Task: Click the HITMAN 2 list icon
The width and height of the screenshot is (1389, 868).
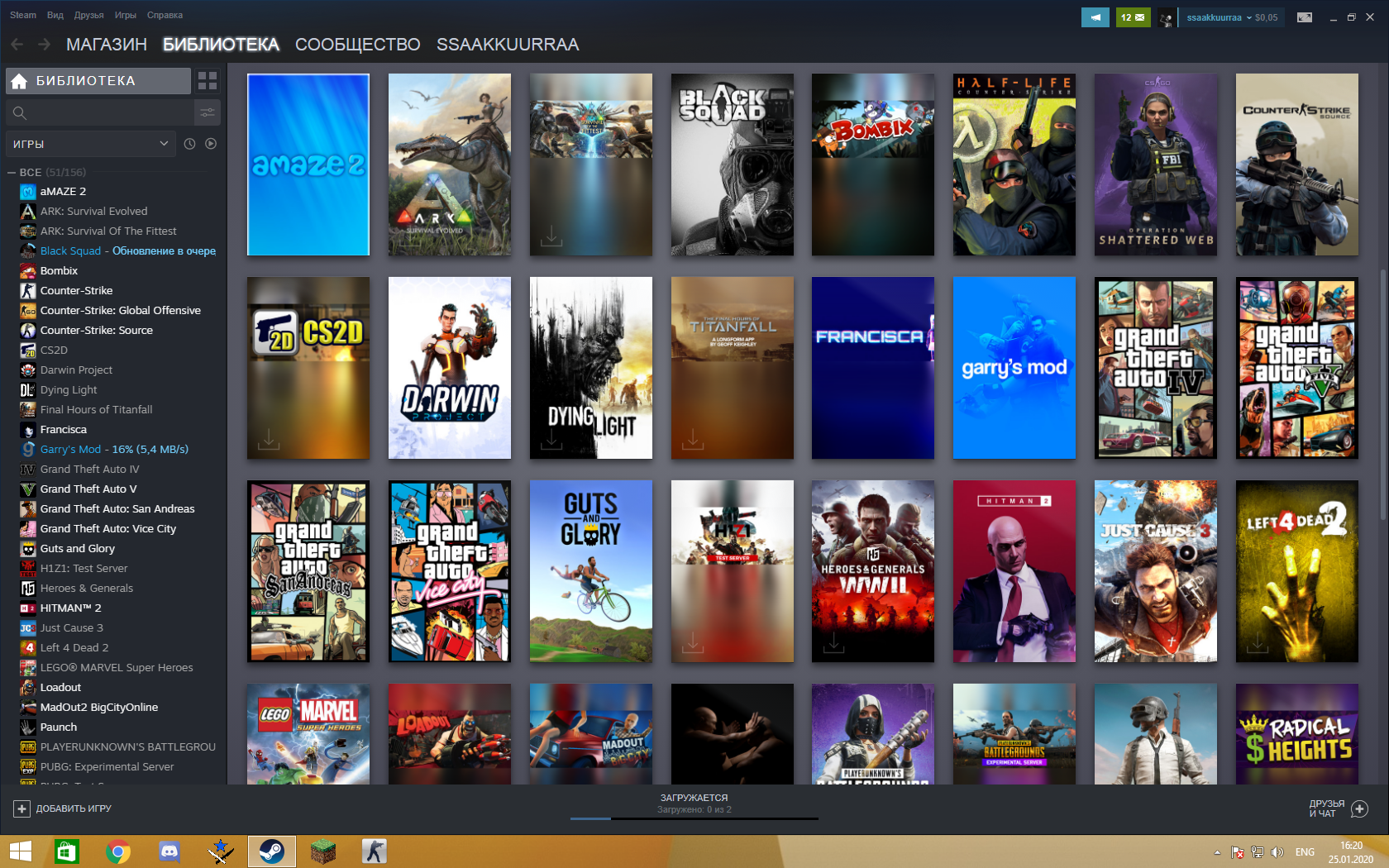Action: (x=28, y=608)
